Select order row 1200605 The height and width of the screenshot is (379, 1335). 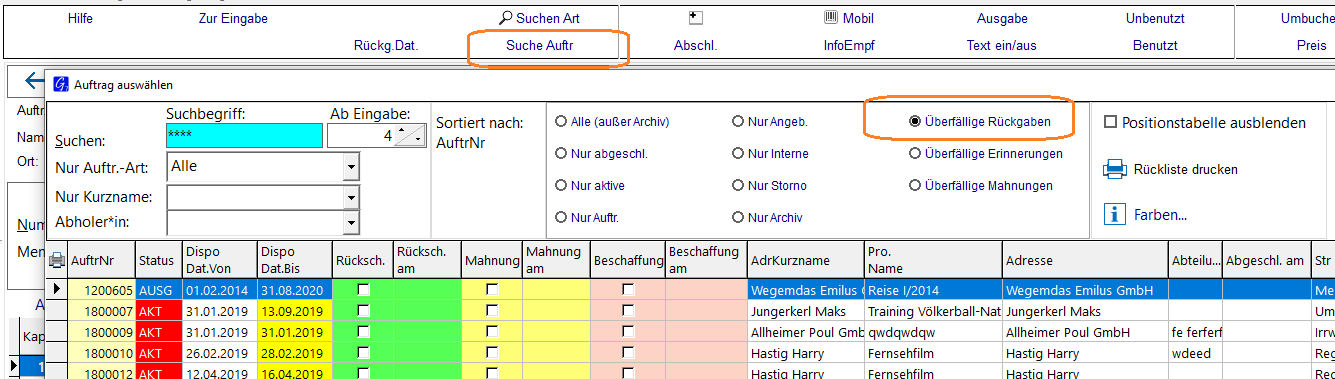pos(690,290)
